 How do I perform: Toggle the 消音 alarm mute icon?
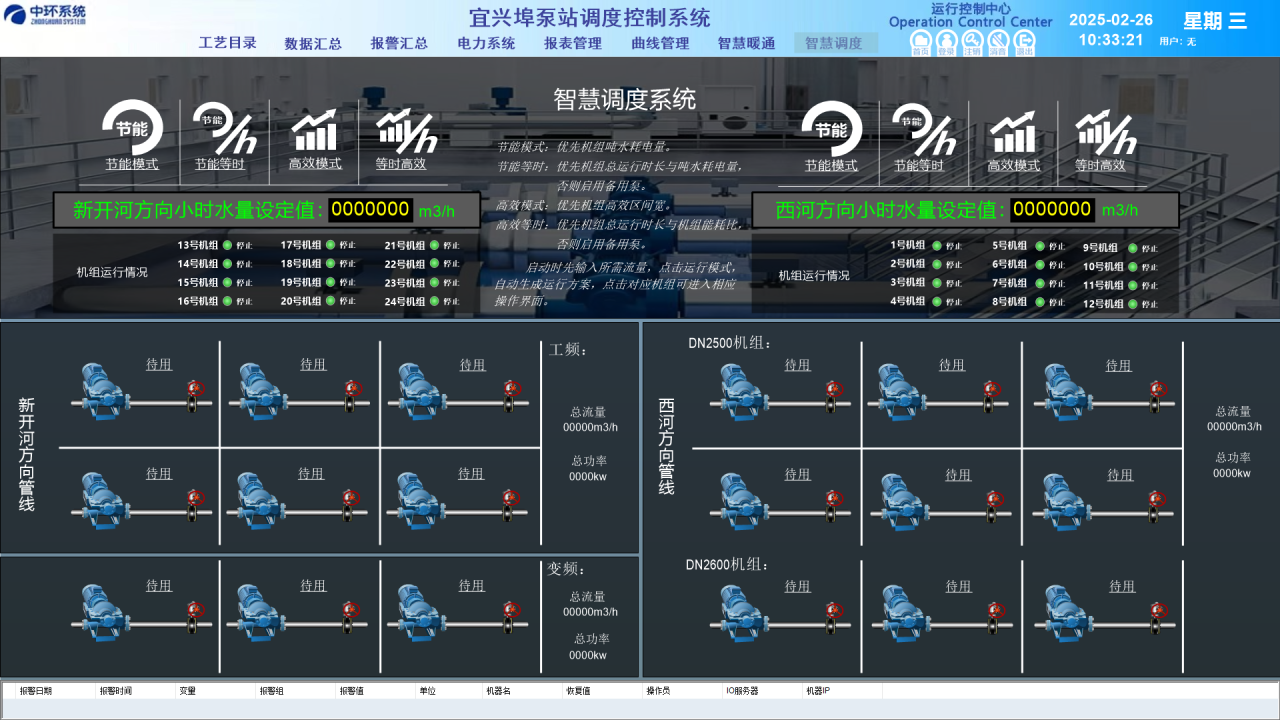point(998,42)
